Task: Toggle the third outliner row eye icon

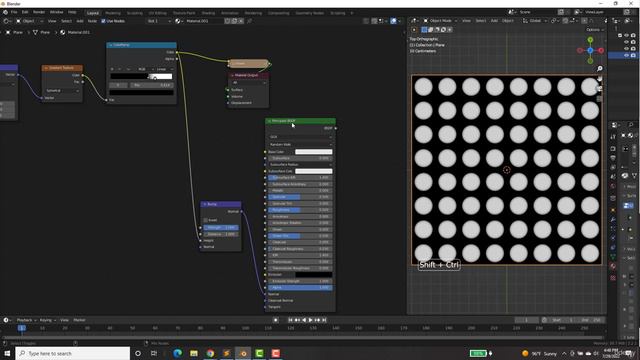Action: point(626,49)
